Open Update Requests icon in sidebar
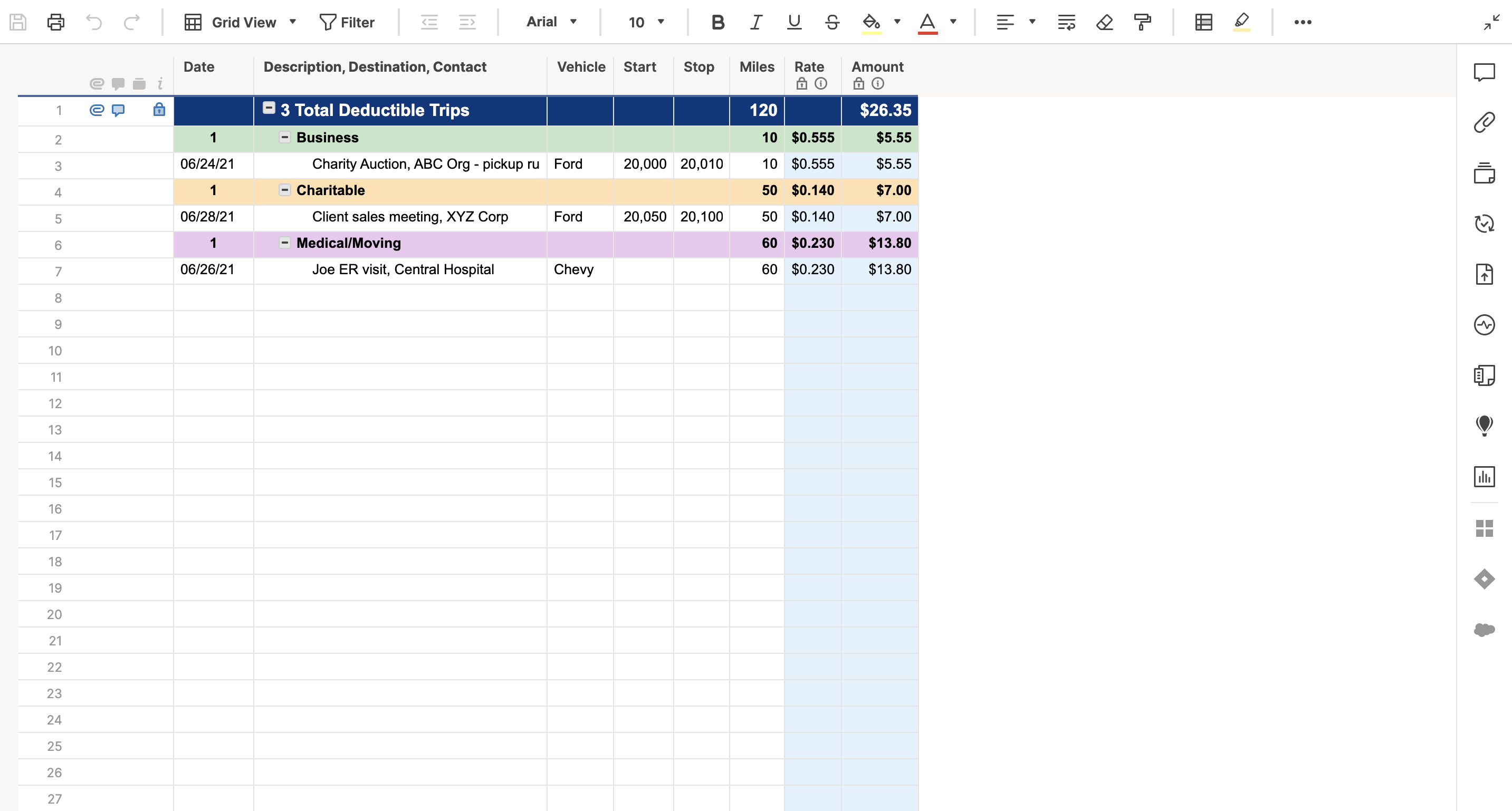This screenshot has width=1512, height=811. click(1484, 224)
